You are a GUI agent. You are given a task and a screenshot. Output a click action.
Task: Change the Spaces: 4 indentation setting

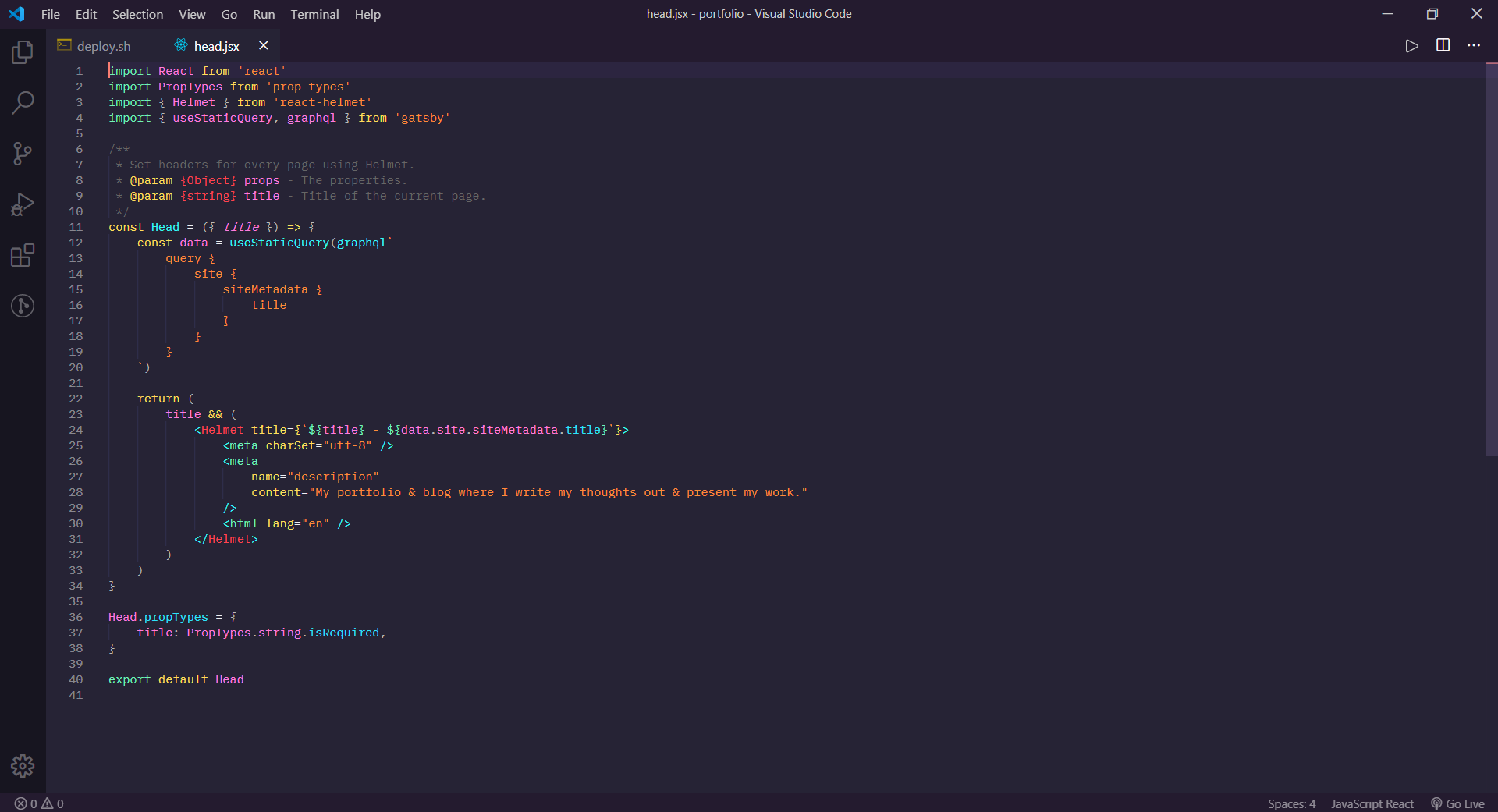tap(1291, 803)
